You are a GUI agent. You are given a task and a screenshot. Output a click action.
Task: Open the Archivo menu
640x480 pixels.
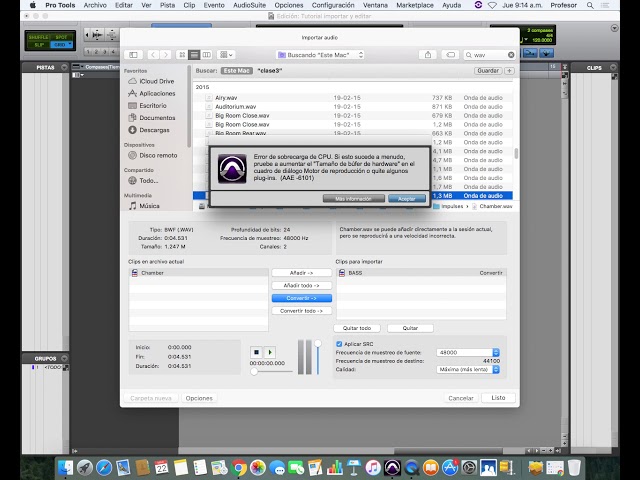[95, 5]
